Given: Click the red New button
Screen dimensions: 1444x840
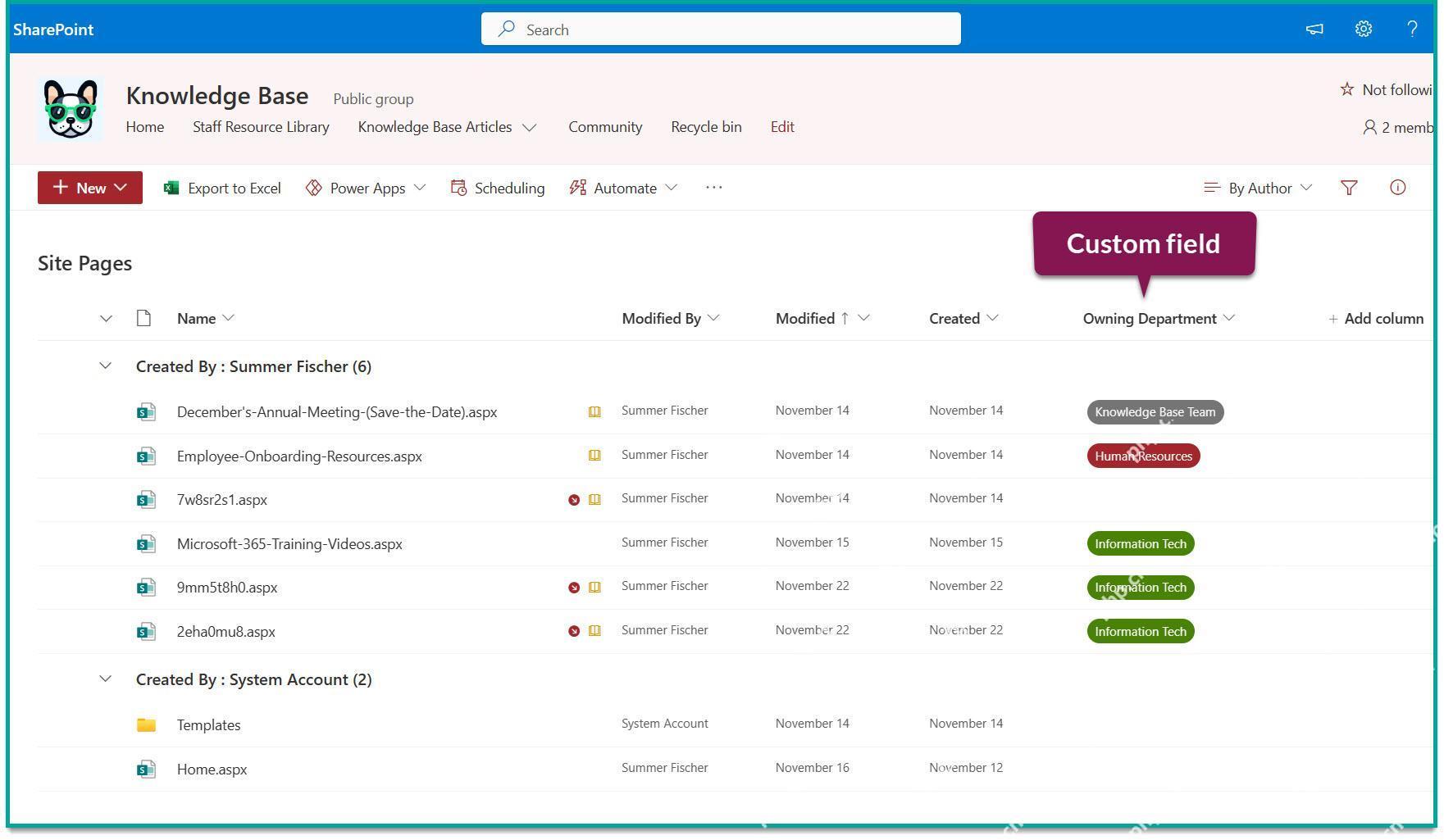Looking at the screenshot, I should coord(90,188).
